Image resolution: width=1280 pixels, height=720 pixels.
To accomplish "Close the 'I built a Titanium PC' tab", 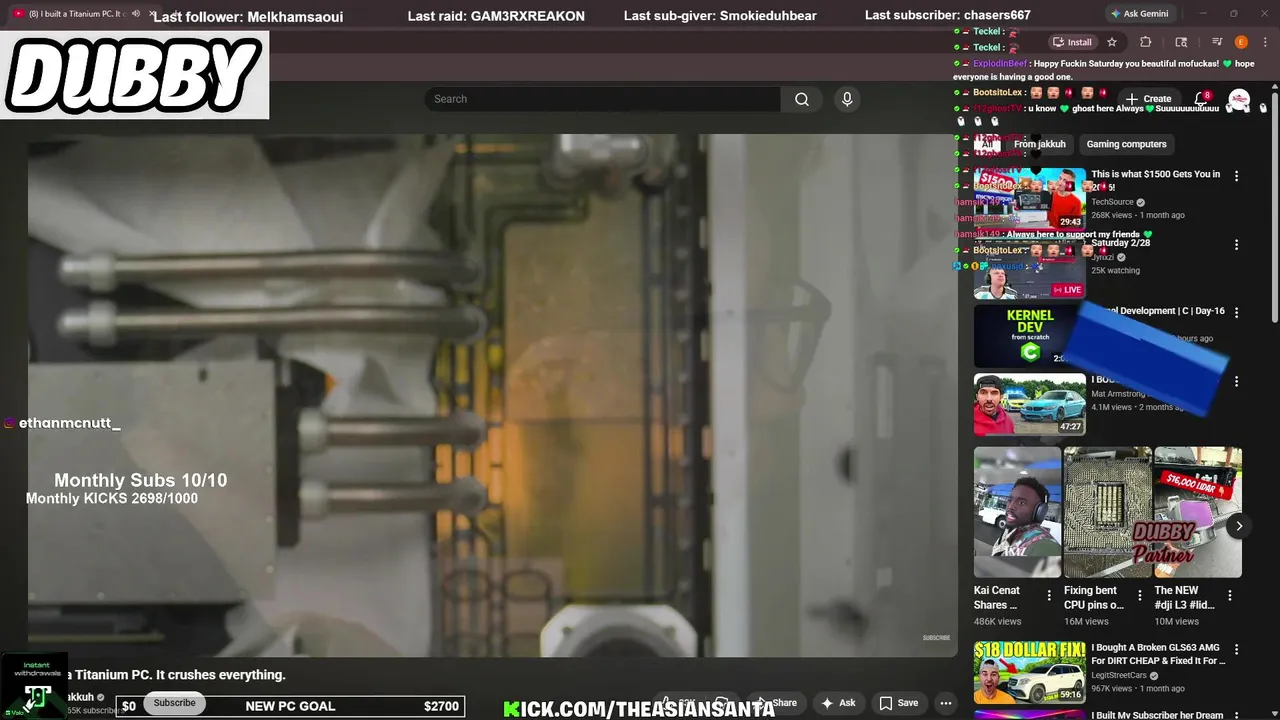I will point(152,14).
